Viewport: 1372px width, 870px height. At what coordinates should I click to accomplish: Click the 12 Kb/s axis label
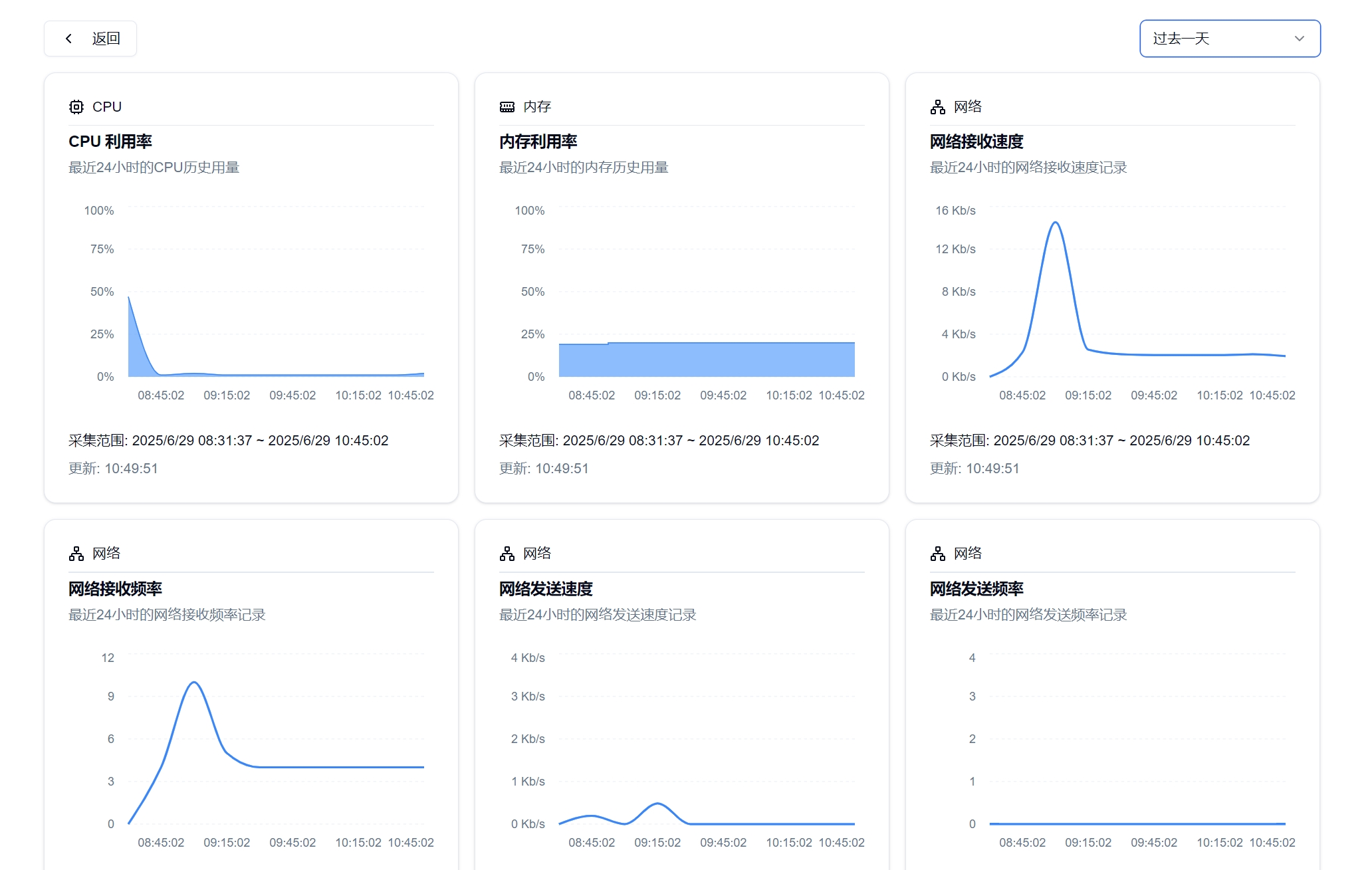click(x=955, y=249)
